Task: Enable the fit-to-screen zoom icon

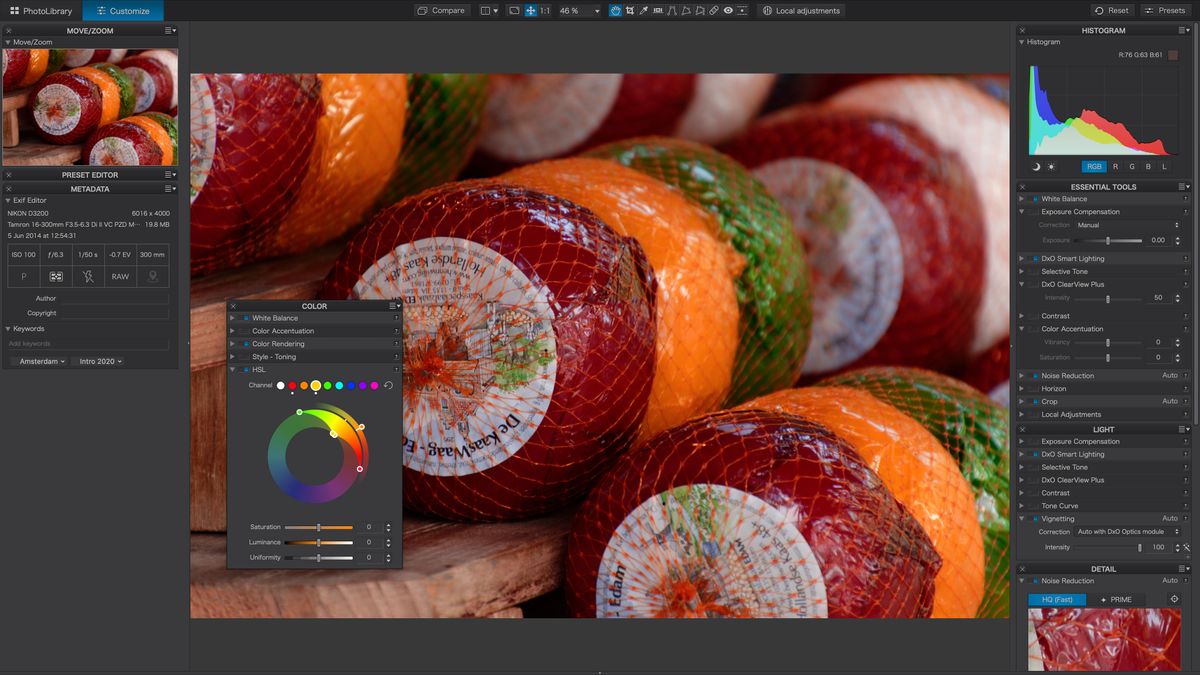Action: (x=514, y=10)
